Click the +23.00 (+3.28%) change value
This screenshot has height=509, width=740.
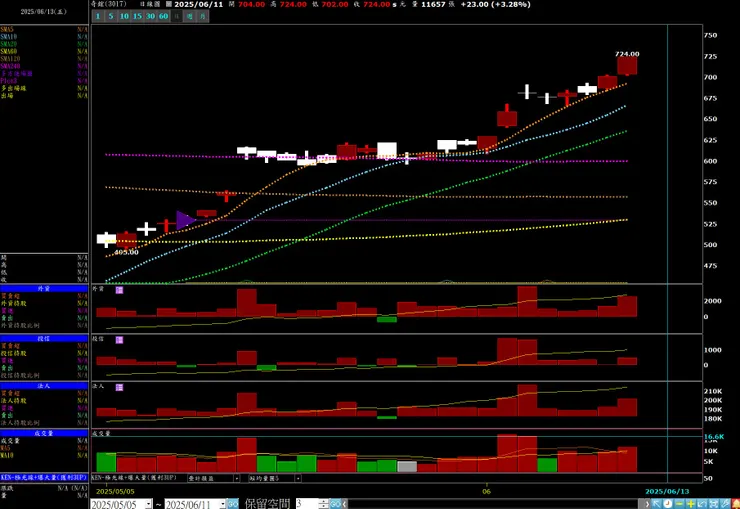pyautogui.click(x=496, y=4)
